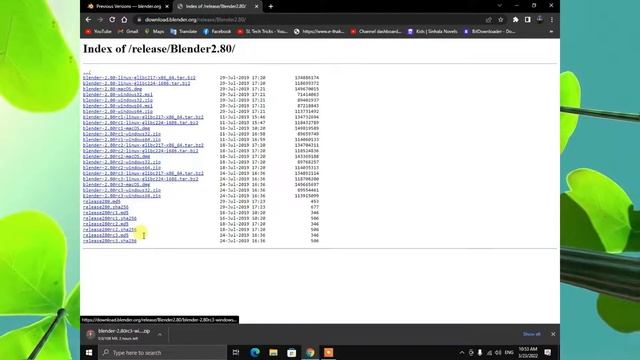Reload the current page

click(x=112, y=20)
